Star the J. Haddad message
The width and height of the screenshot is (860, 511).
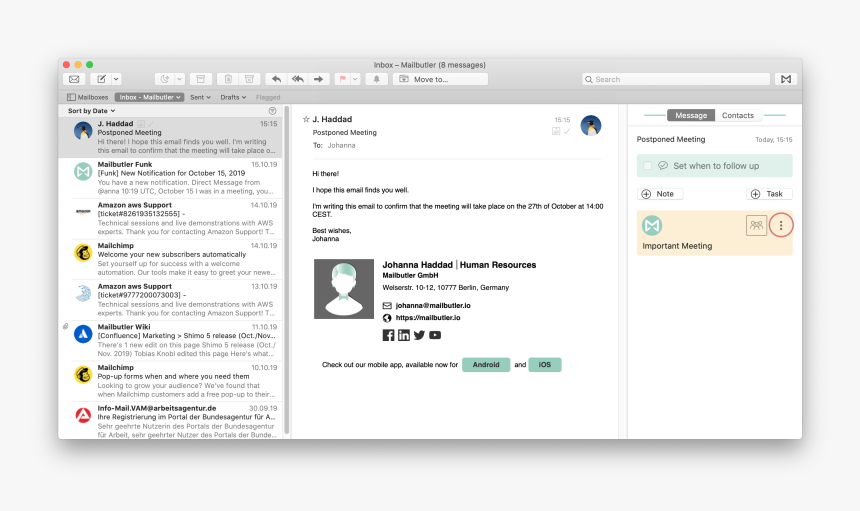click(306, 119)
